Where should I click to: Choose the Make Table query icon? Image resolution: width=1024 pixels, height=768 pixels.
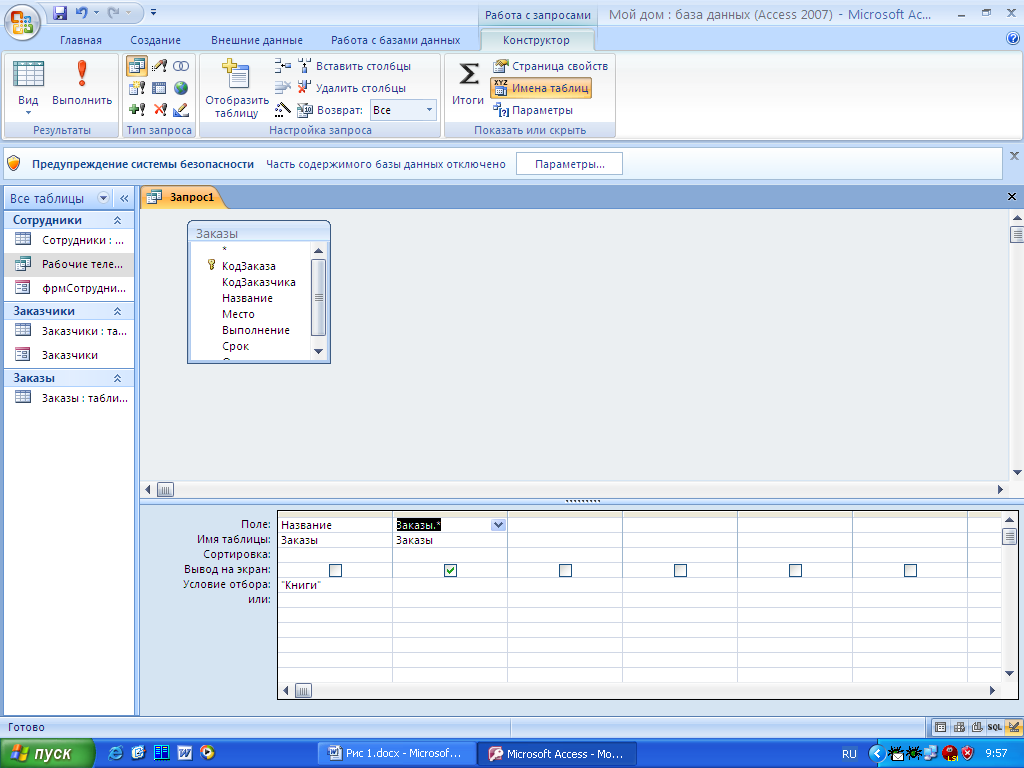(137, 88)
